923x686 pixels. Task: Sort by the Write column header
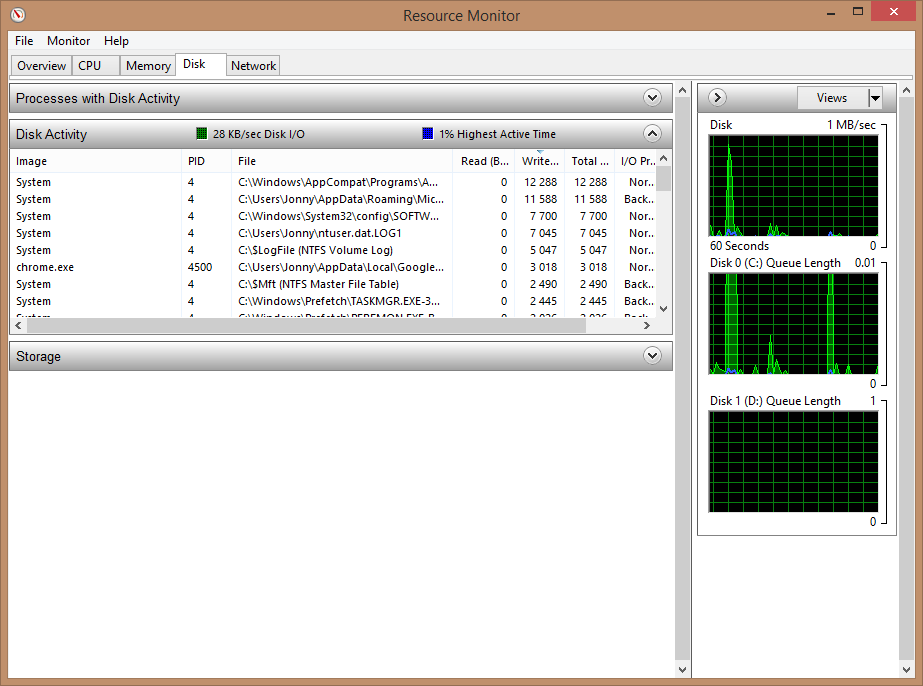point(539,161)
